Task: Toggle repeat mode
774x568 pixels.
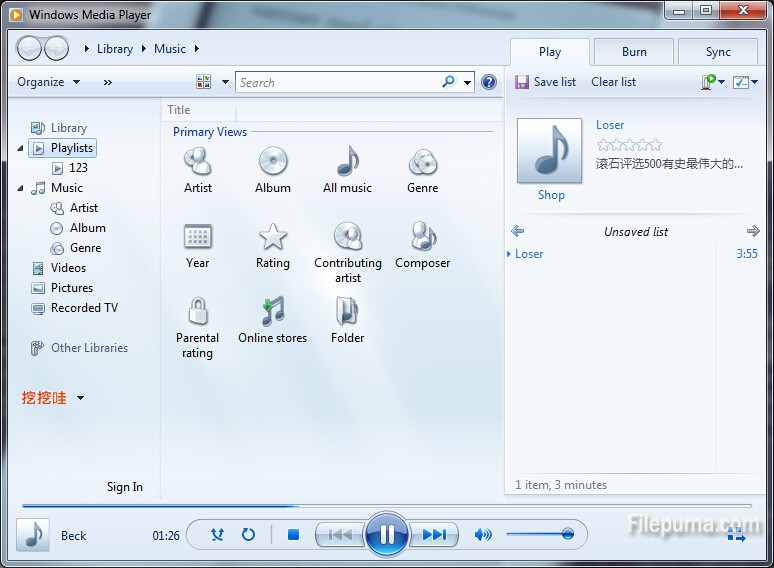Action: (248, 535)
